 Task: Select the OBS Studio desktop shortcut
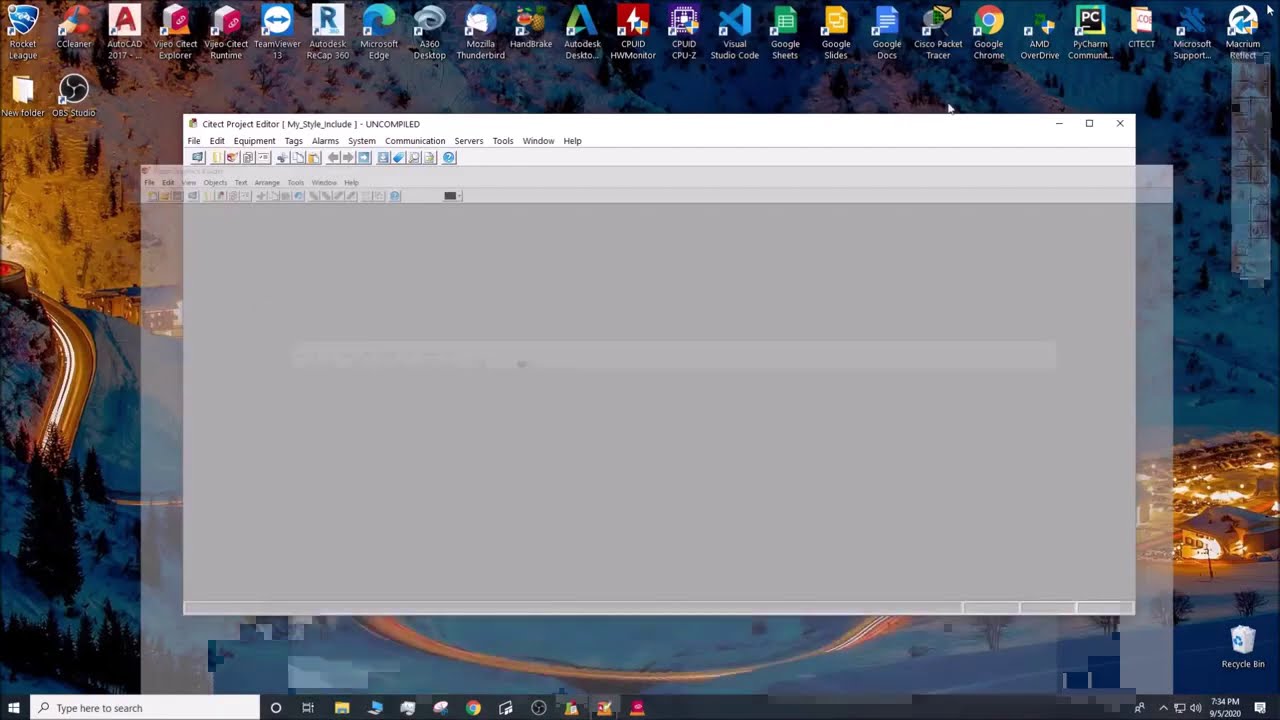pos(73,97)
